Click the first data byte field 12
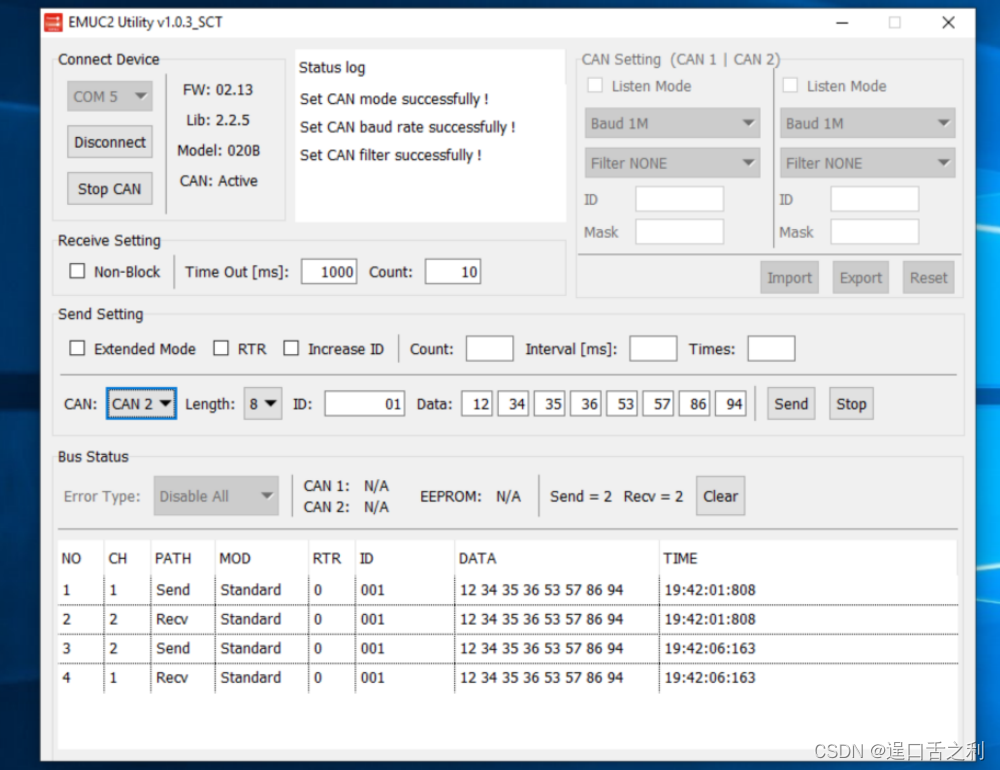 coord(477,404)
